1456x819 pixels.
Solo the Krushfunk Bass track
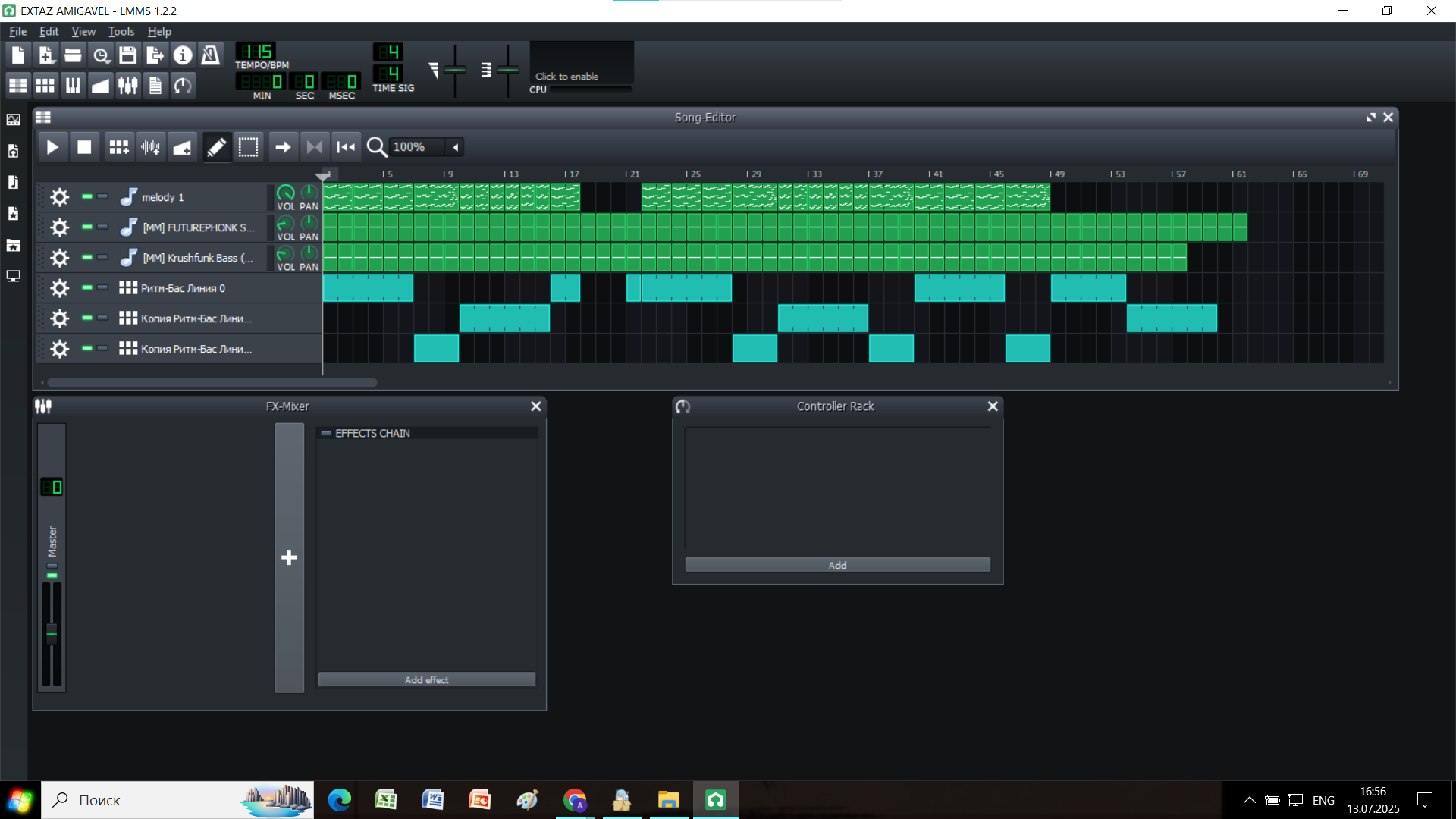(102, 257)
